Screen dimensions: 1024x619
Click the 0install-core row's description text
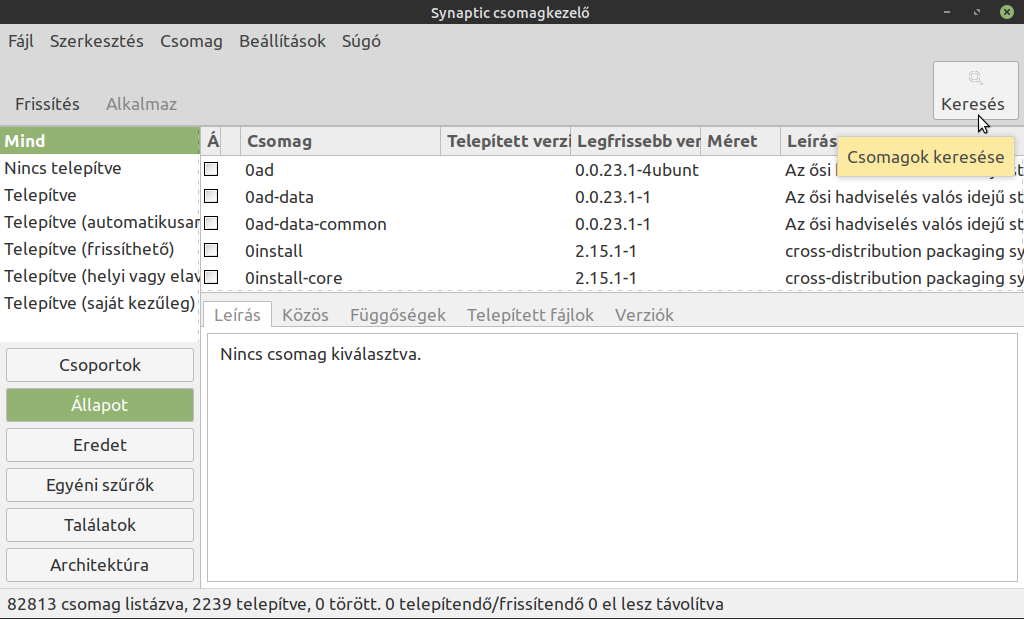tap(904, 278)
